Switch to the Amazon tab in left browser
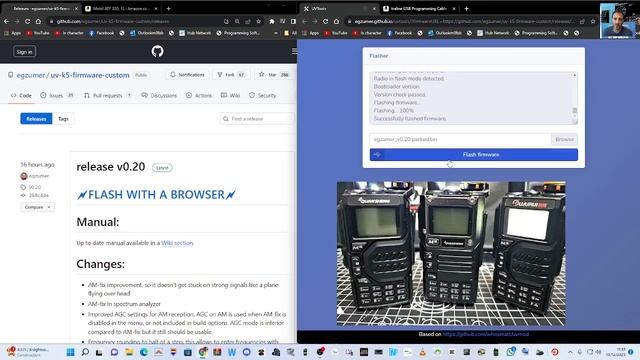This screenshot has height=360, width=640. pos(121,9)
